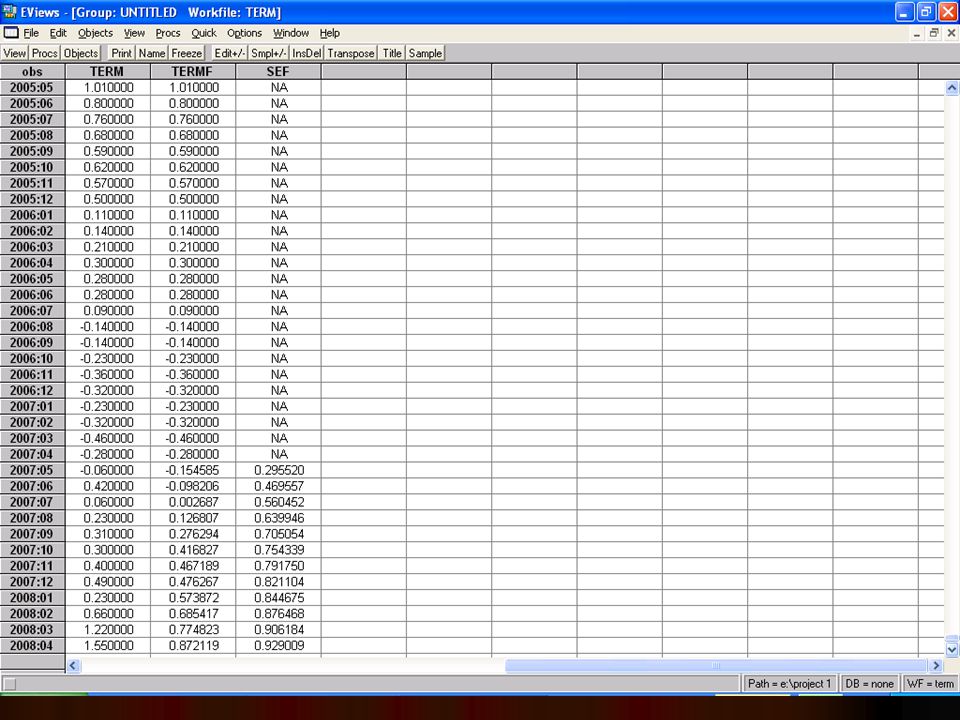Select the SEF column header
The width and height of the screenshot is (960, 720).
point(279,72)
